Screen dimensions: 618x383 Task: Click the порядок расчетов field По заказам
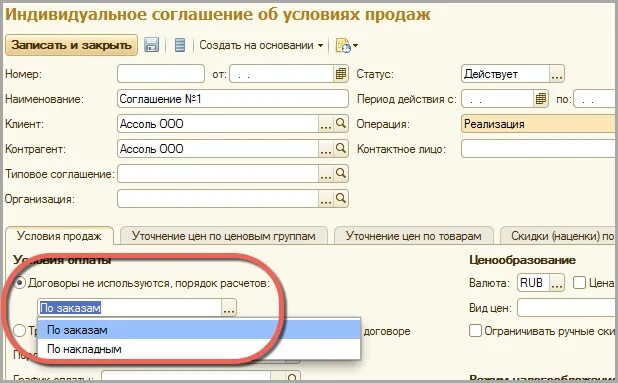pyautogui.click(x=130, y=308)
